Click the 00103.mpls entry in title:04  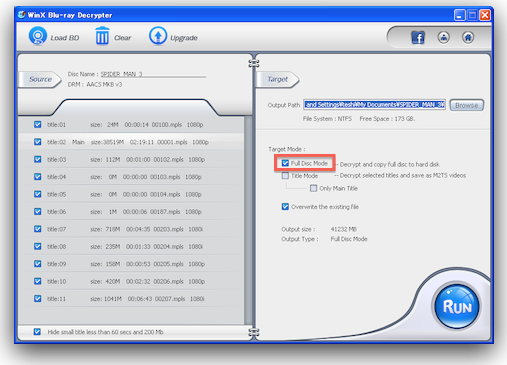165,177
